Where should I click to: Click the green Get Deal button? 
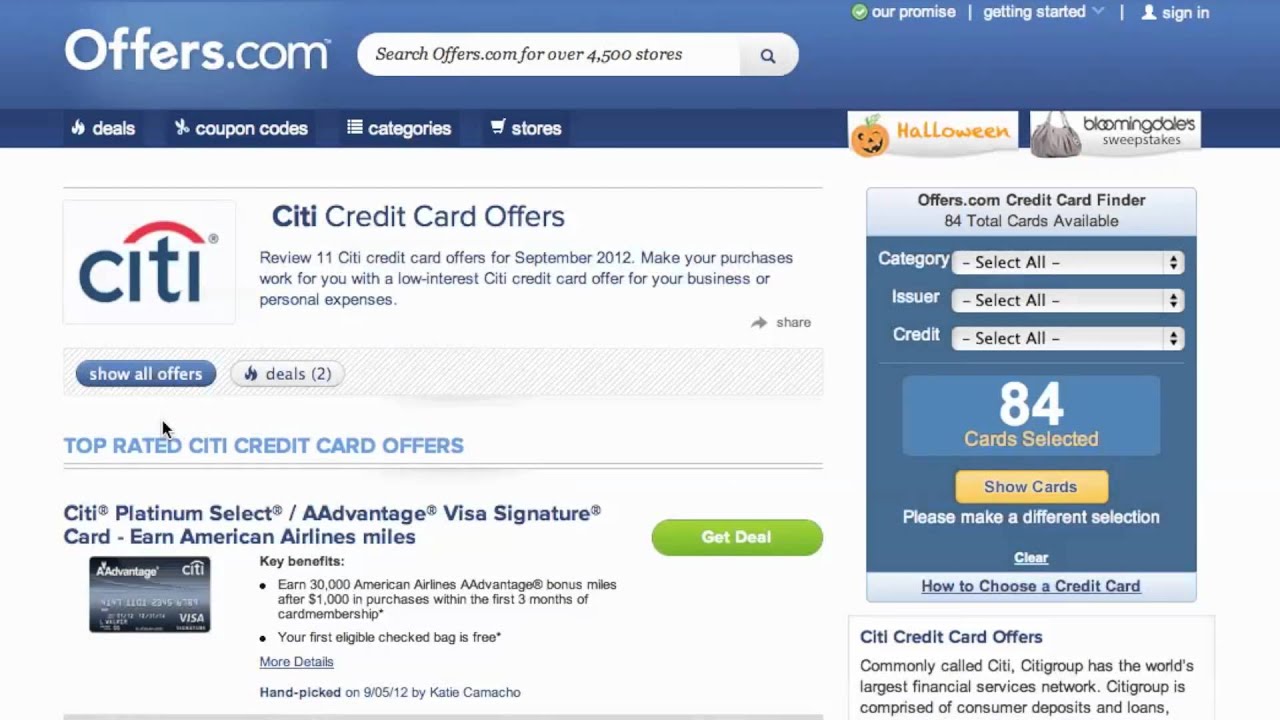737,537
